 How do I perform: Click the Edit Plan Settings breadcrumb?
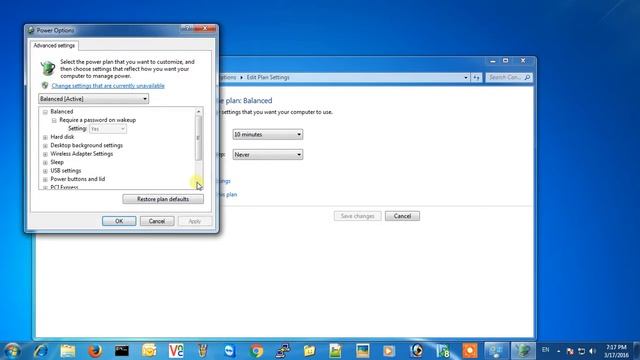(268, 77)
